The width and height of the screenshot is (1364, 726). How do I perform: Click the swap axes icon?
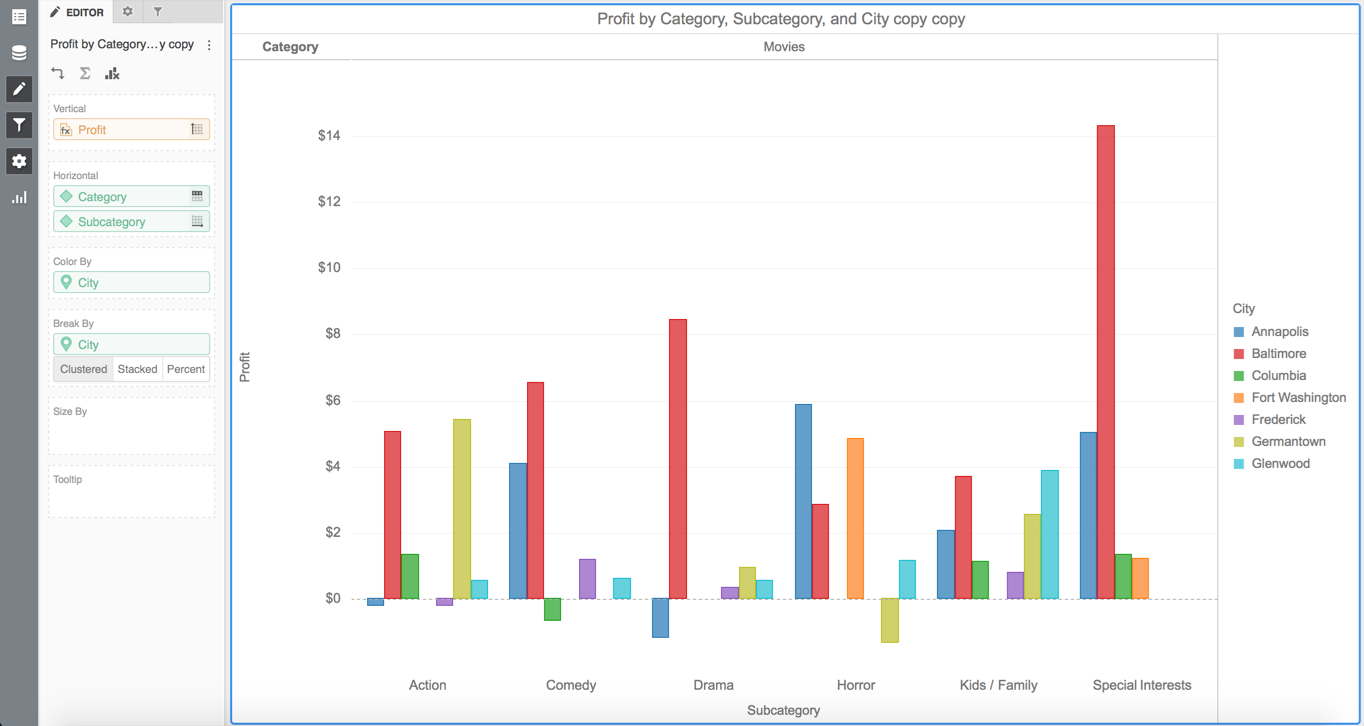point(58,73)
